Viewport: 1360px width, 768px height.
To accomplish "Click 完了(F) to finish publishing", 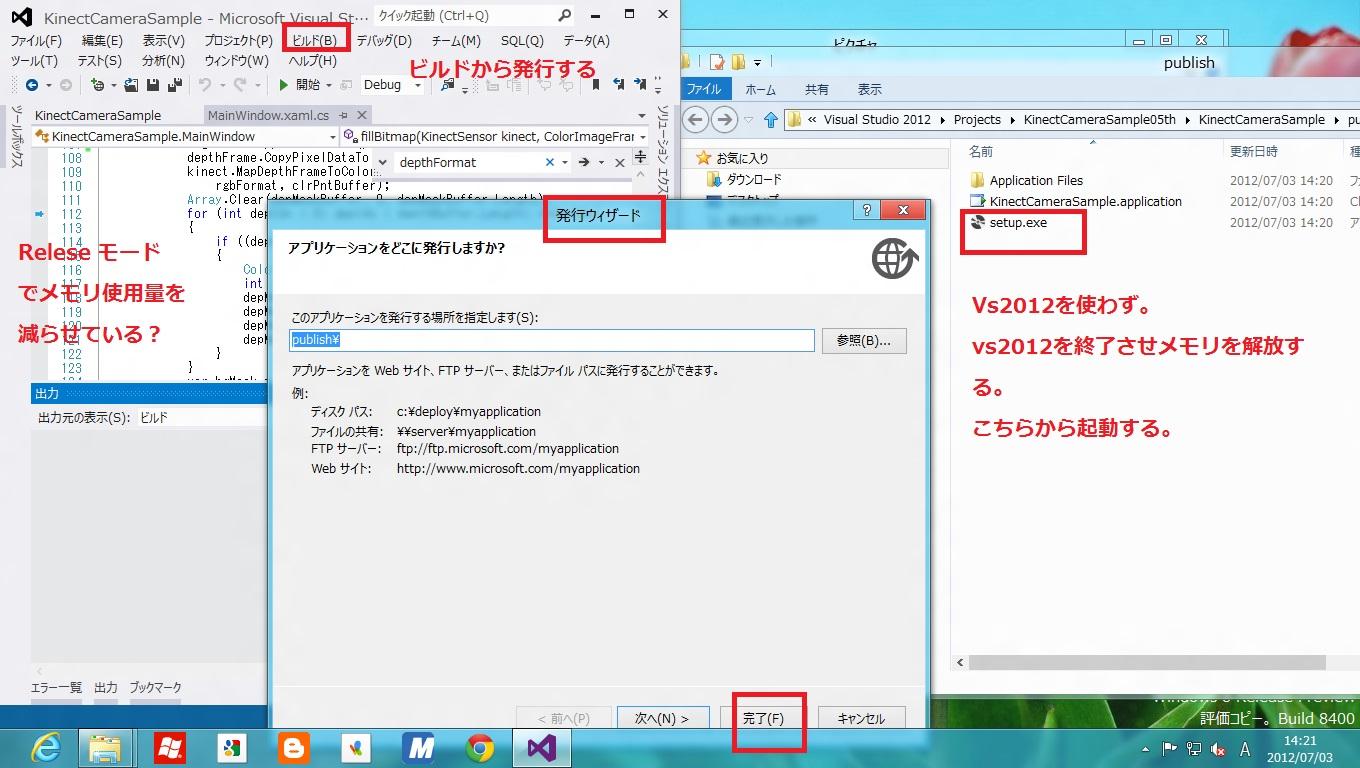I will (763, 719).
